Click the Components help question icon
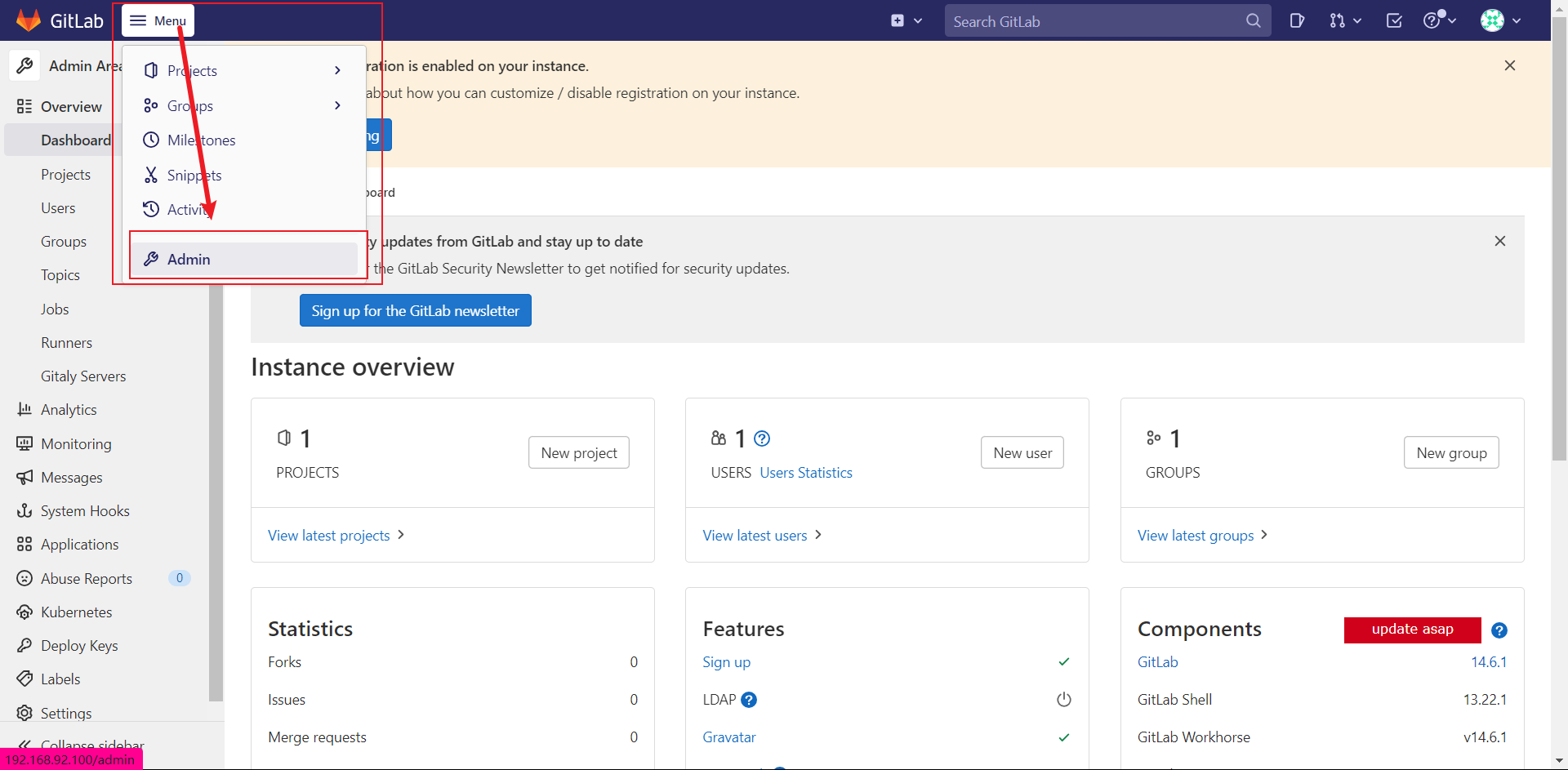The width and height of the screenshot is (1568, 770). 1499,630
